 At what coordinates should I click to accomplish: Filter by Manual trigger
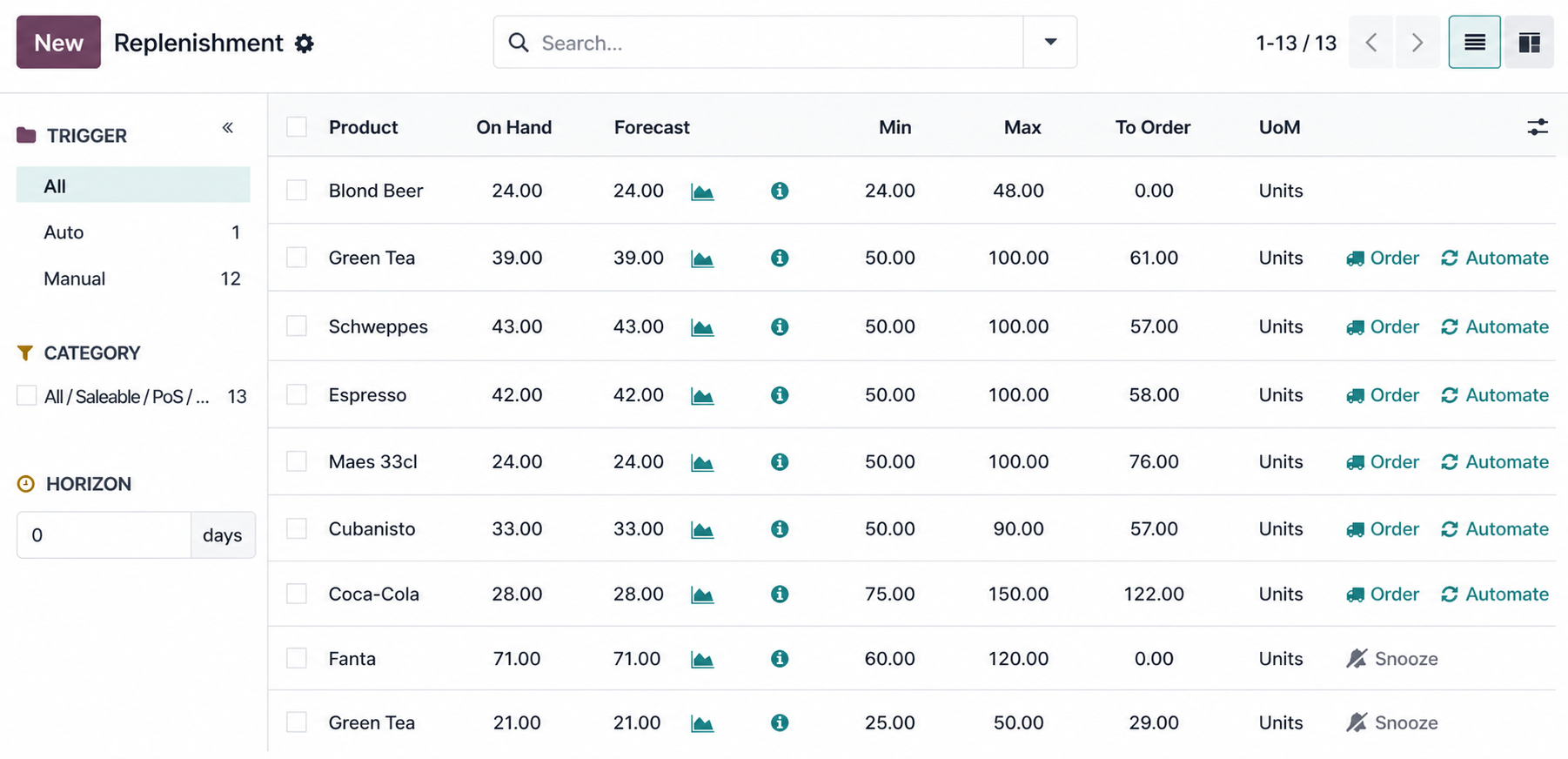[x=75, y=279]
